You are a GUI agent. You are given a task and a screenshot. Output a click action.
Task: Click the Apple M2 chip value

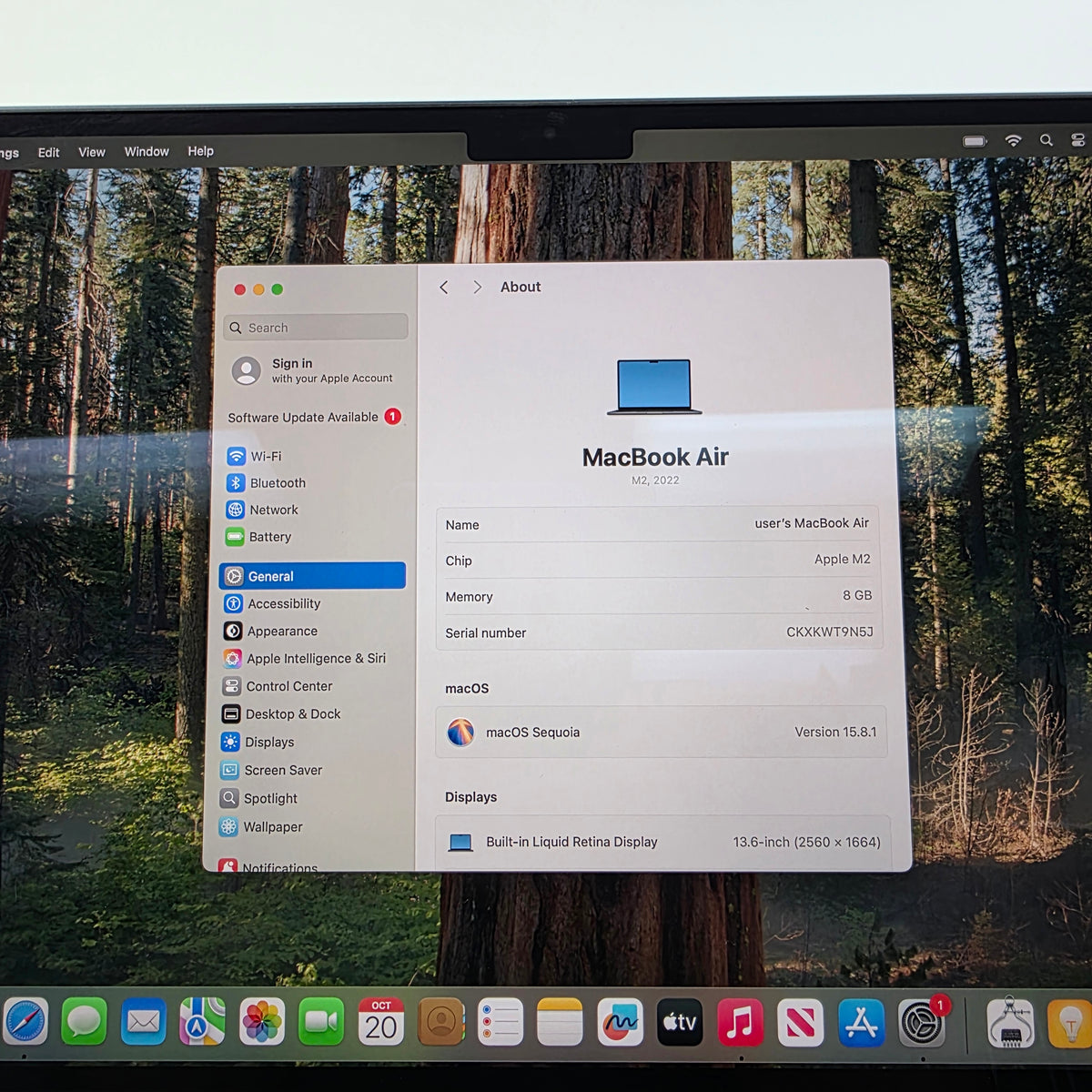click(843, 560)
